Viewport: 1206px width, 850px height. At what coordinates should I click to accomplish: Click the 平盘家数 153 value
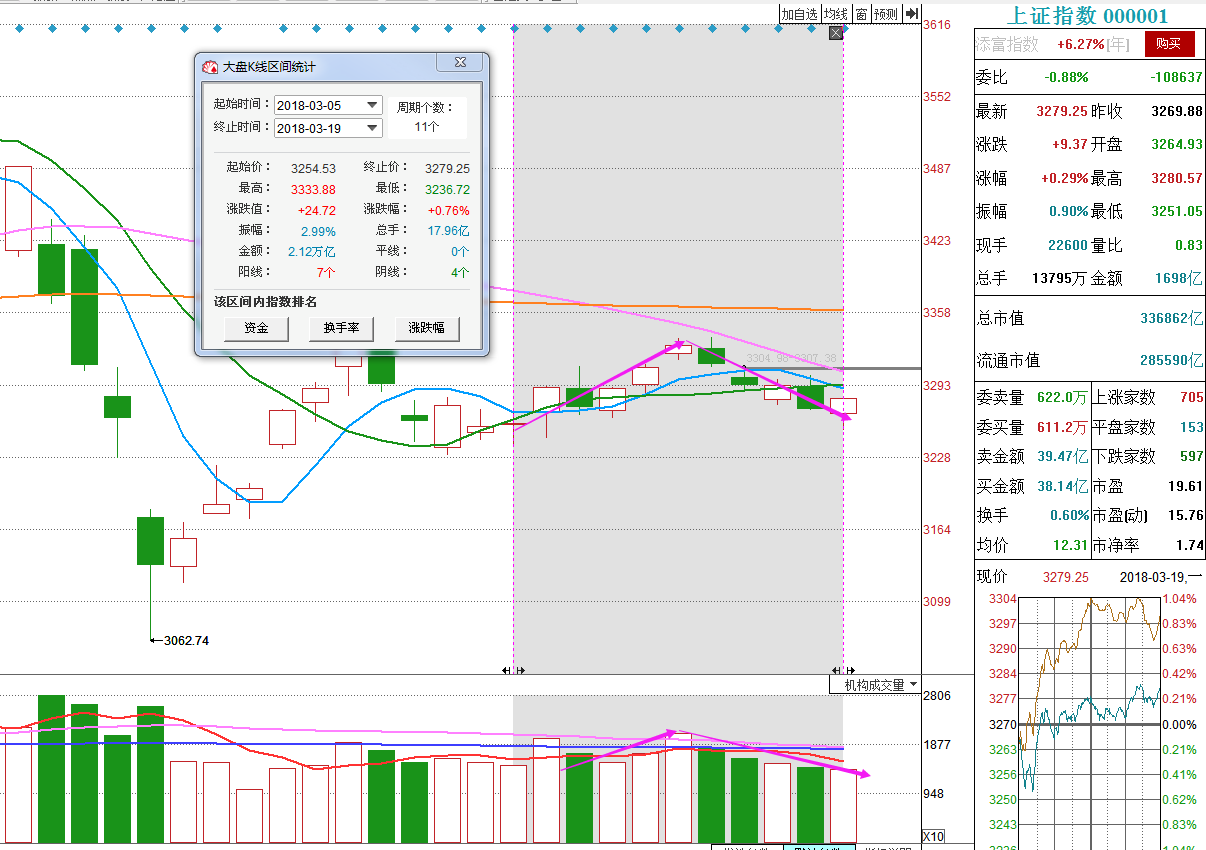click(x=1191, y=428)
